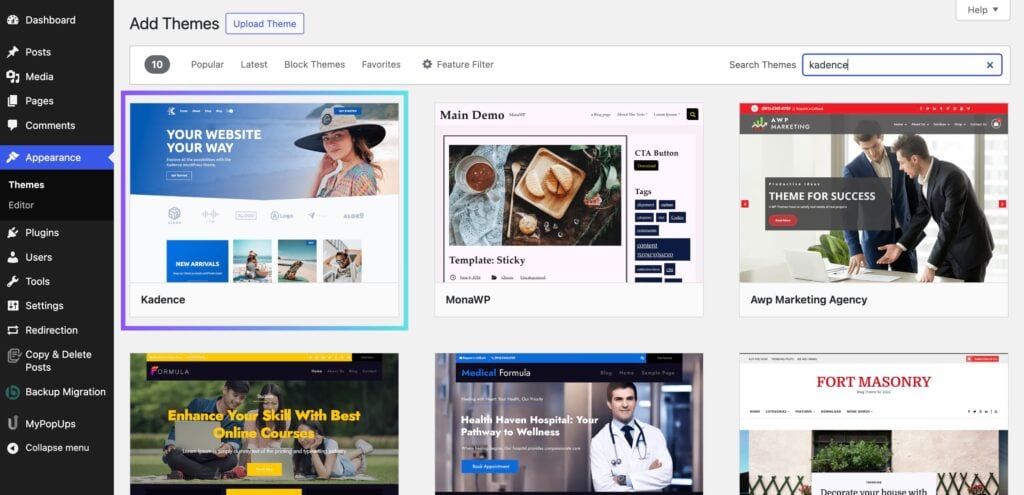Click the Pages icon in sidebar

pyautogui.click(x=12, y=101)
